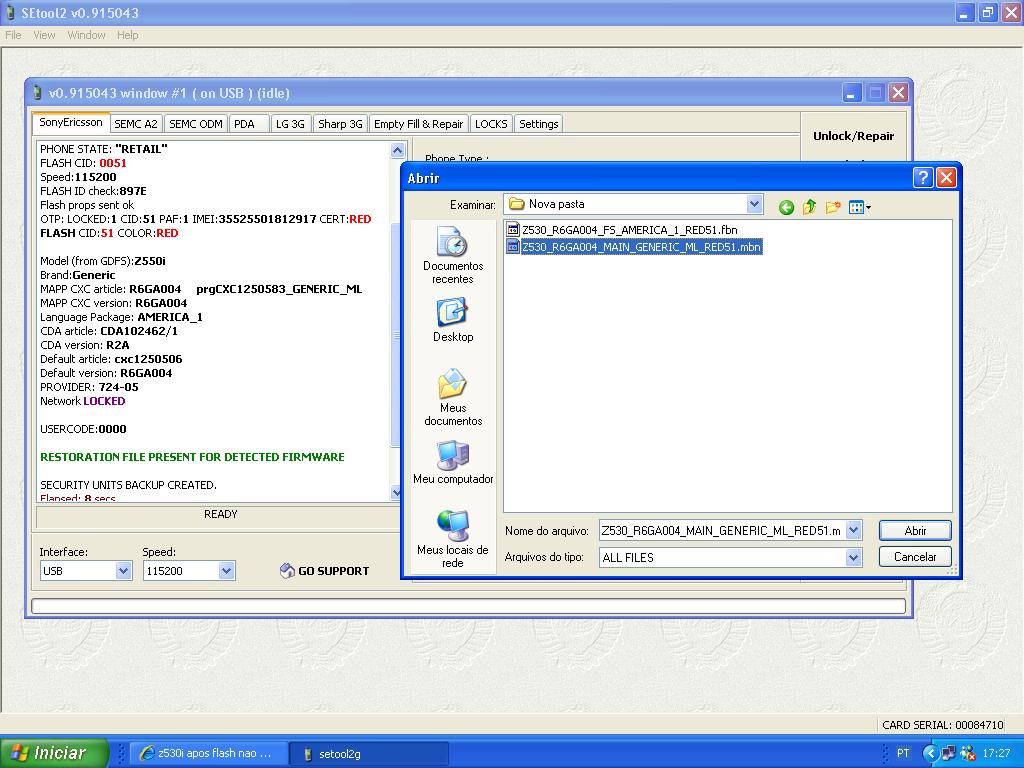Switch to the SEMC A2 tab
The height and width of the screenshot is (768, 1024).
tap(136, 124)
